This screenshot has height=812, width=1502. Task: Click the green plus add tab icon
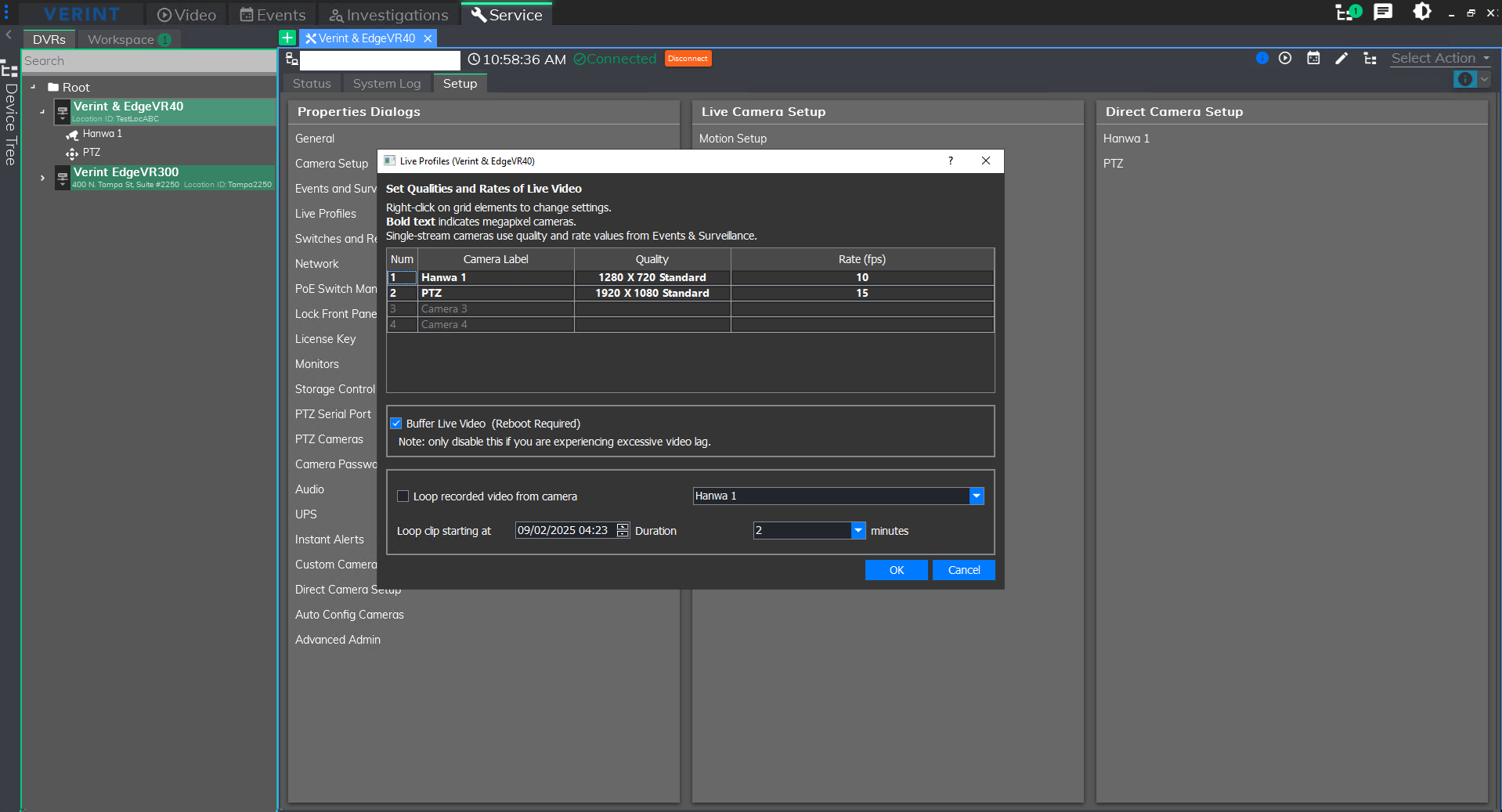coord(287,38)
